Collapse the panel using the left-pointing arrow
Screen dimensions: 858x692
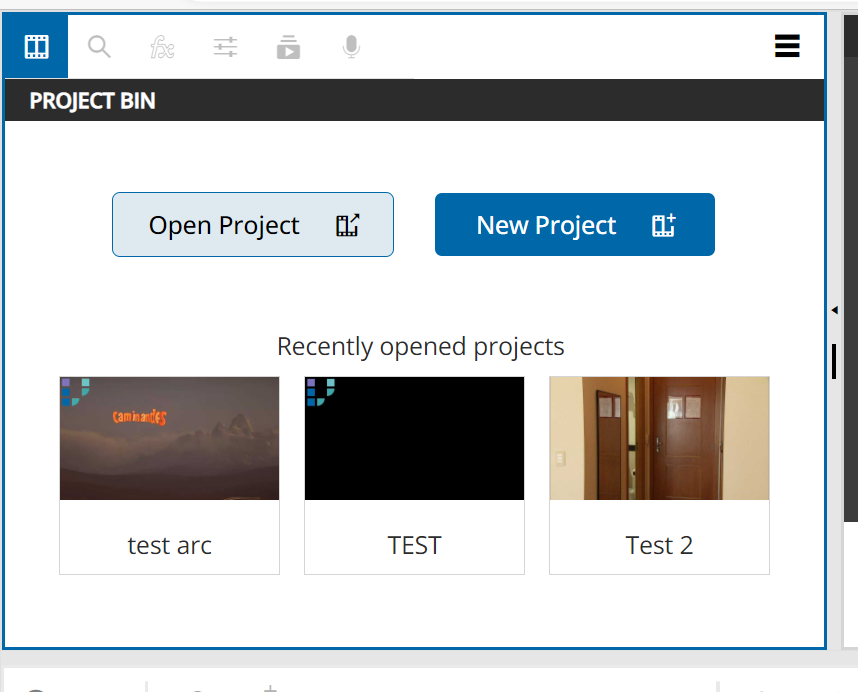click(x=834, y=310)
